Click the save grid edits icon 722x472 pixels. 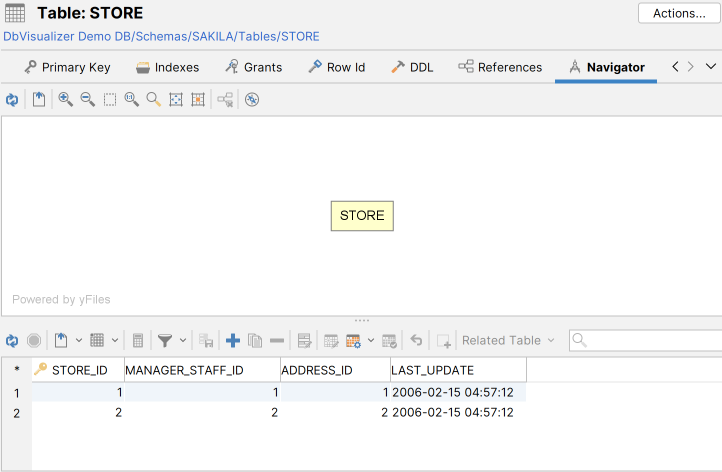pyautogui.click(x=206, y=341)
